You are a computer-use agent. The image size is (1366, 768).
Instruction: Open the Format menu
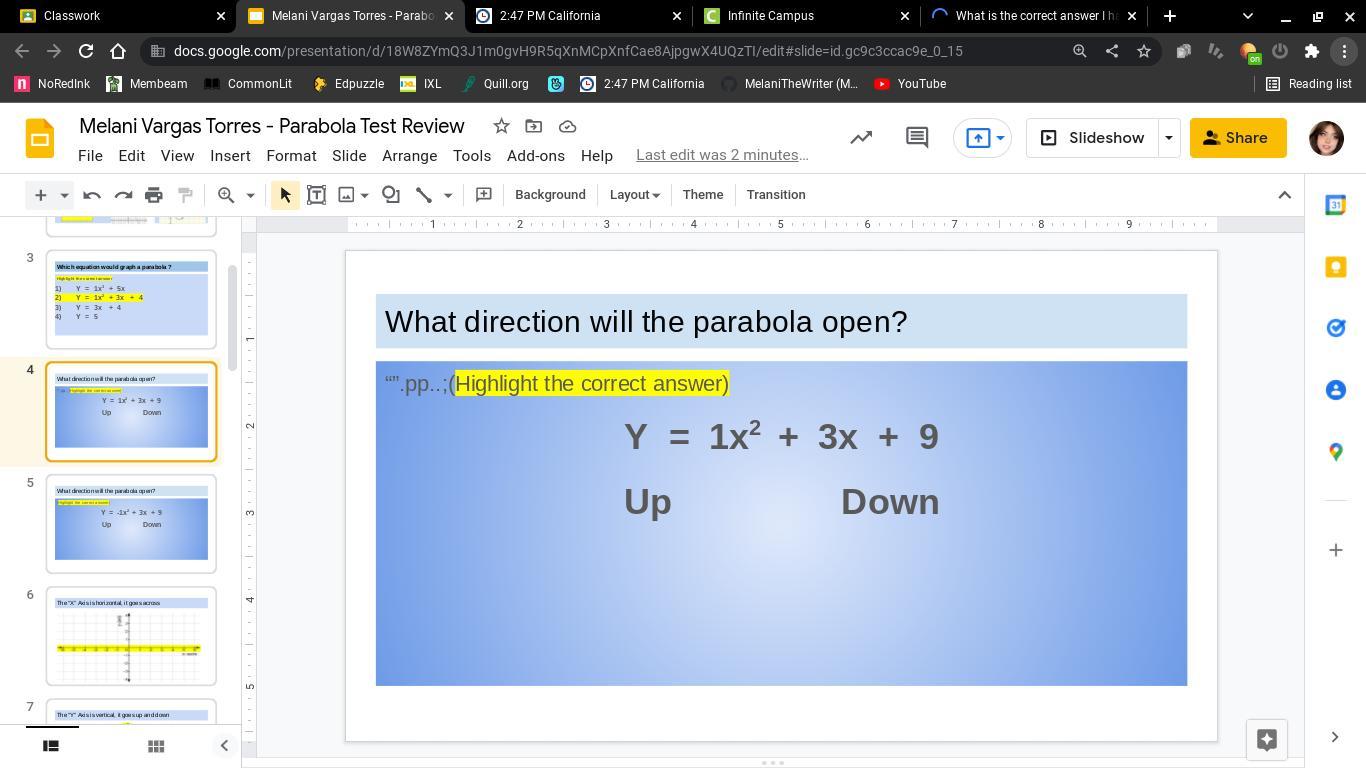pyautogui.click(x=291, y=156)
